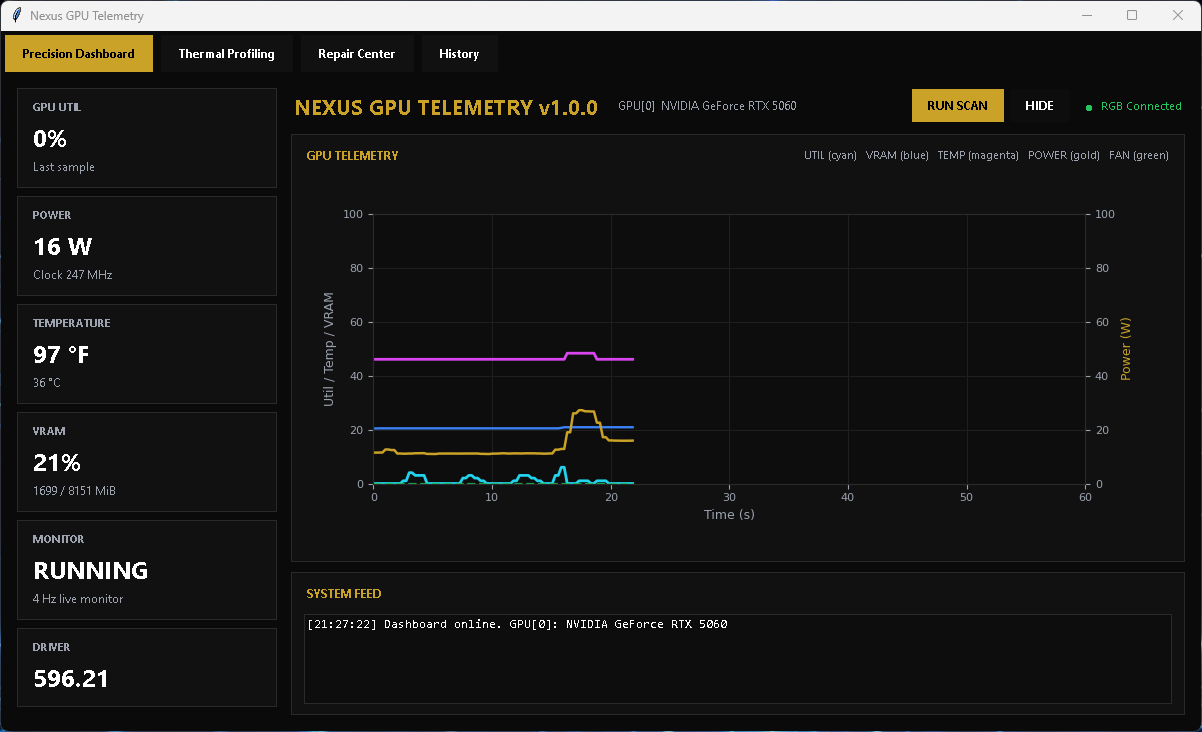Click the GPU[0] NVIDIA GeForce RTX 5060 label
Image resolution: width=1202 pixels, height=732 pixels.
click(x=707, y=106)
